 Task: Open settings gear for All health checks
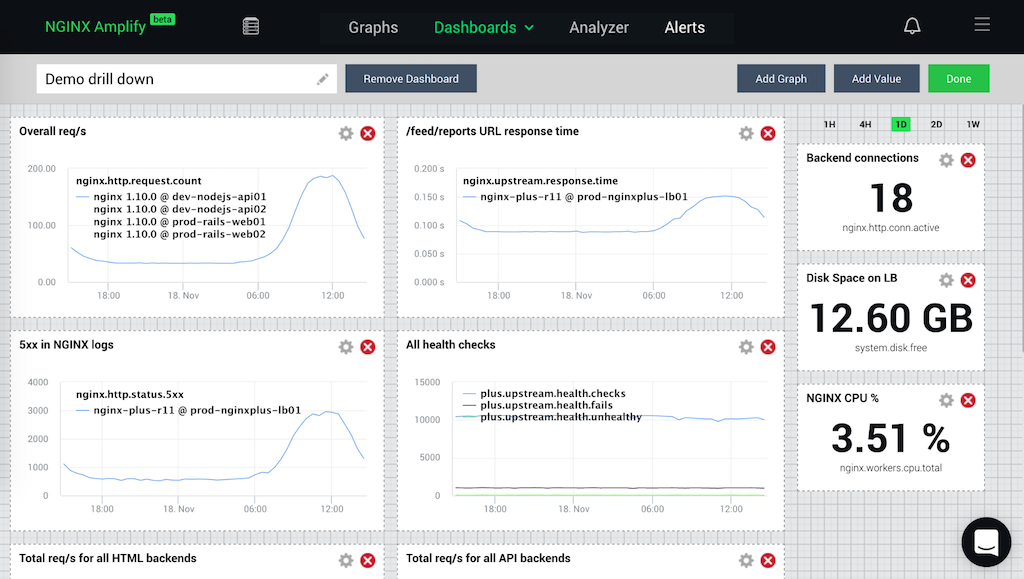[746, 347]
